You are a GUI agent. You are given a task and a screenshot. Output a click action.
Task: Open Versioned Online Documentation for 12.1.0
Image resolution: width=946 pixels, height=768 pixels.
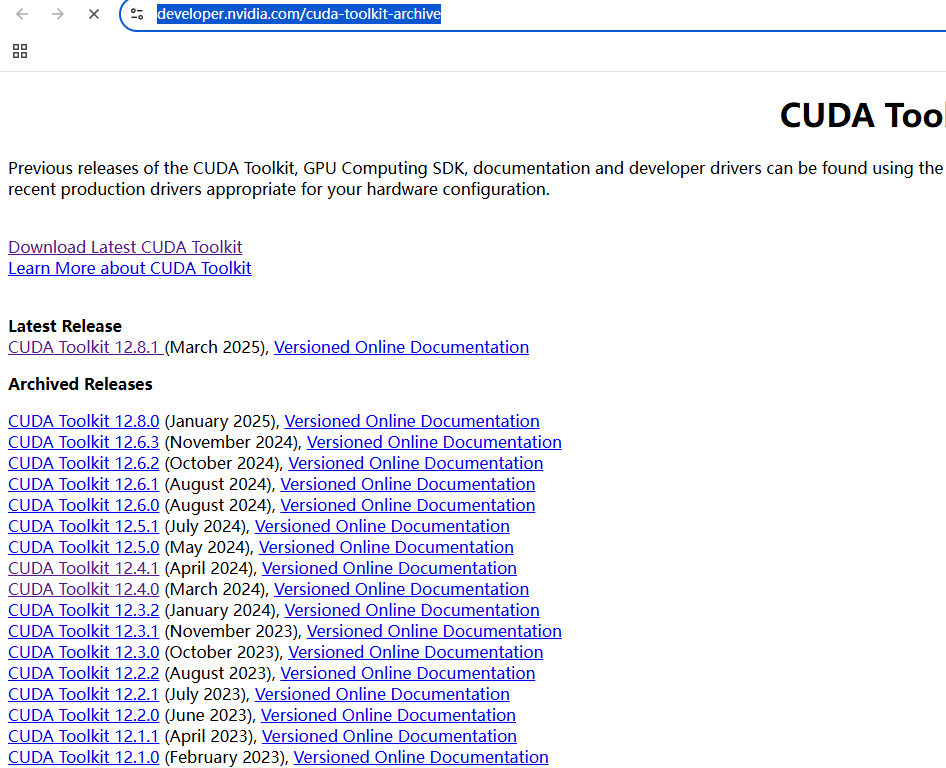pos(421,758)
